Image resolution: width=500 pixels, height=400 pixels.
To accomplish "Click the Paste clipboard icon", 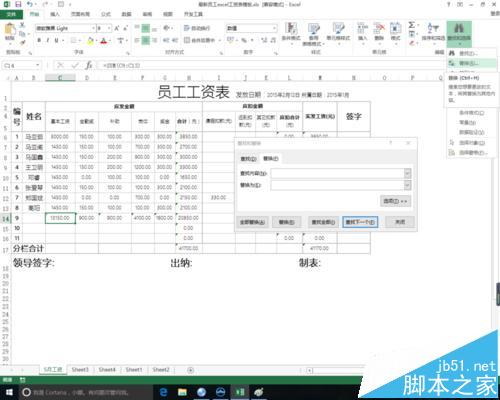I will pyautogui.click(x=9, y=29).
